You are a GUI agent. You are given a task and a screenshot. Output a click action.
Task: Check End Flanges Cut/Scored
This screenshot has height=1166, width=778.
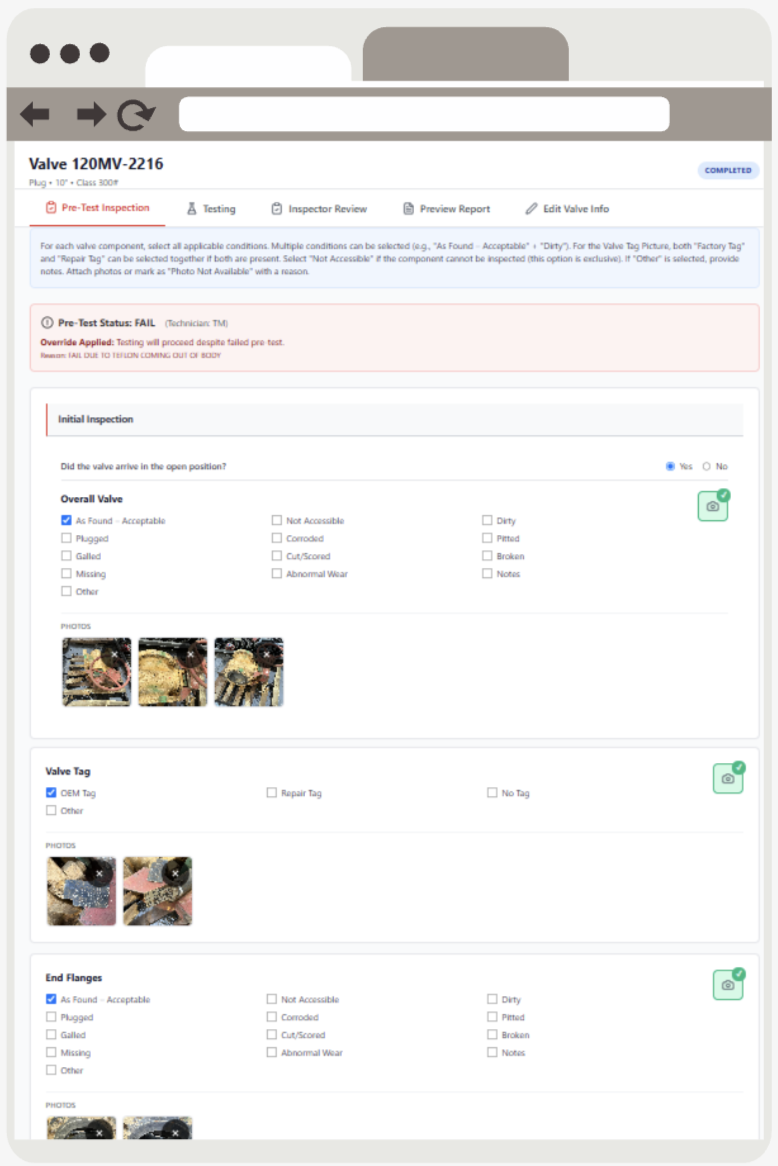[271, 1034]
